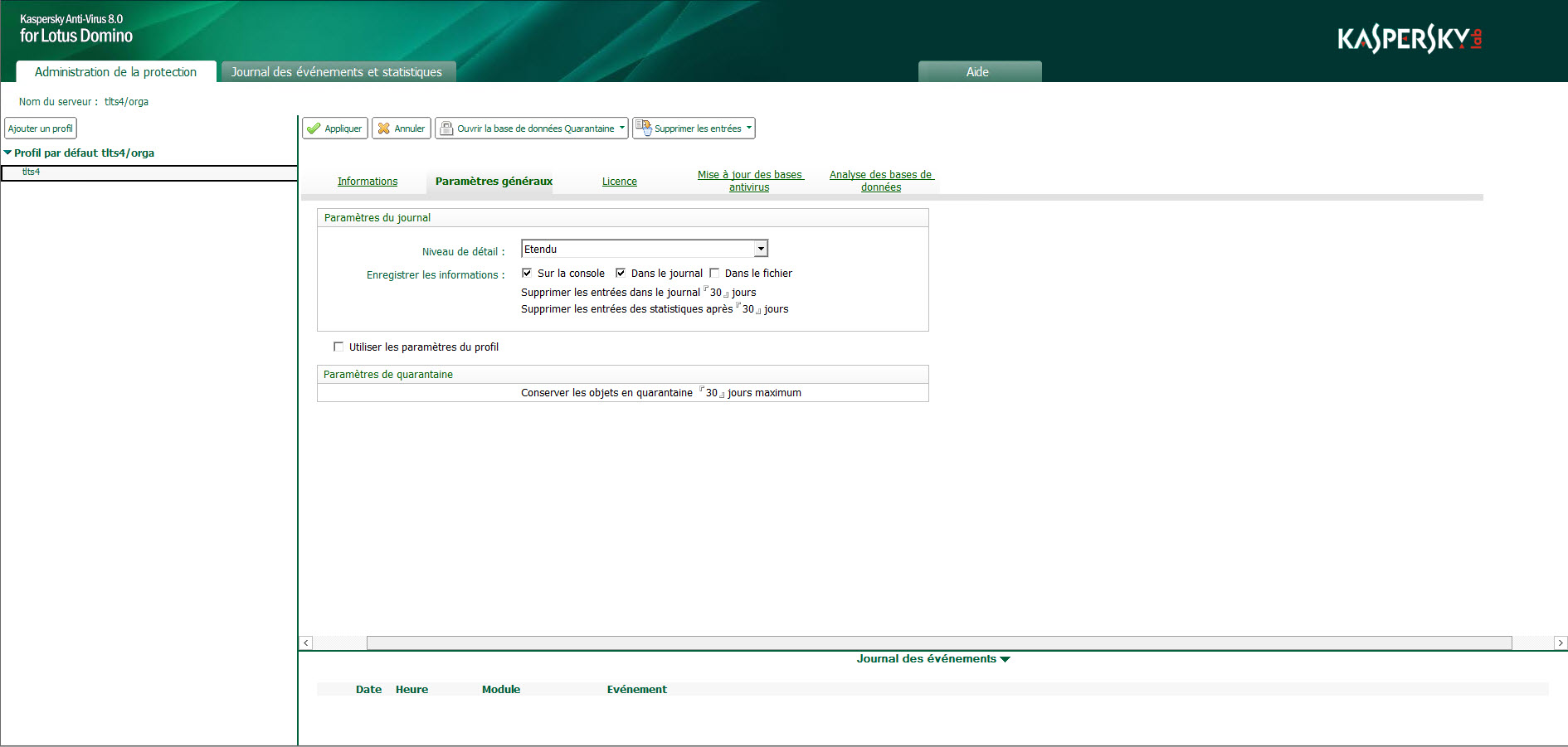The width and height of the screenshot is (1568, 747).
Task: Click the lock icon on the Quarantaine button
Action: 446,128
